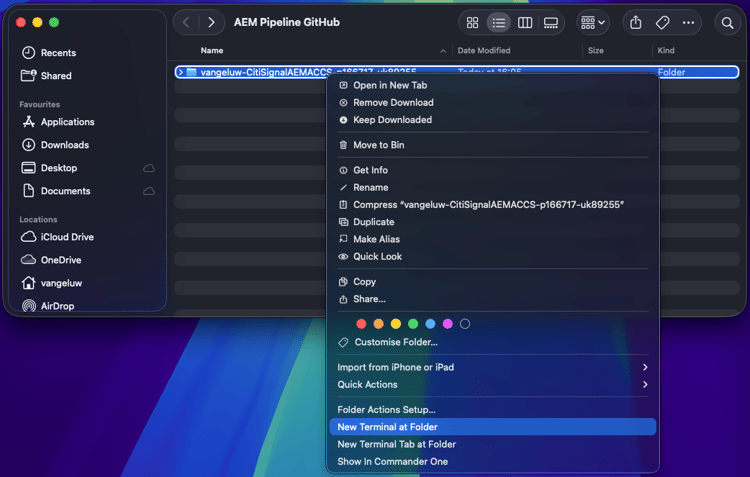Go back with the left arrow
750x477 pixels.
[187, 22]
